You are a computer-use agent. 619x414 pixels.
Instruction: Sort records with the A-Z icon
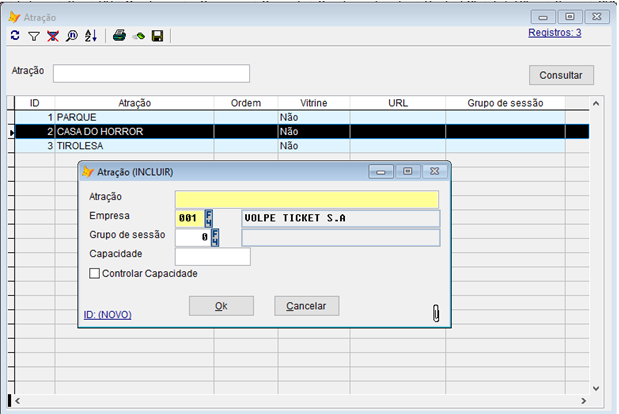90,36
